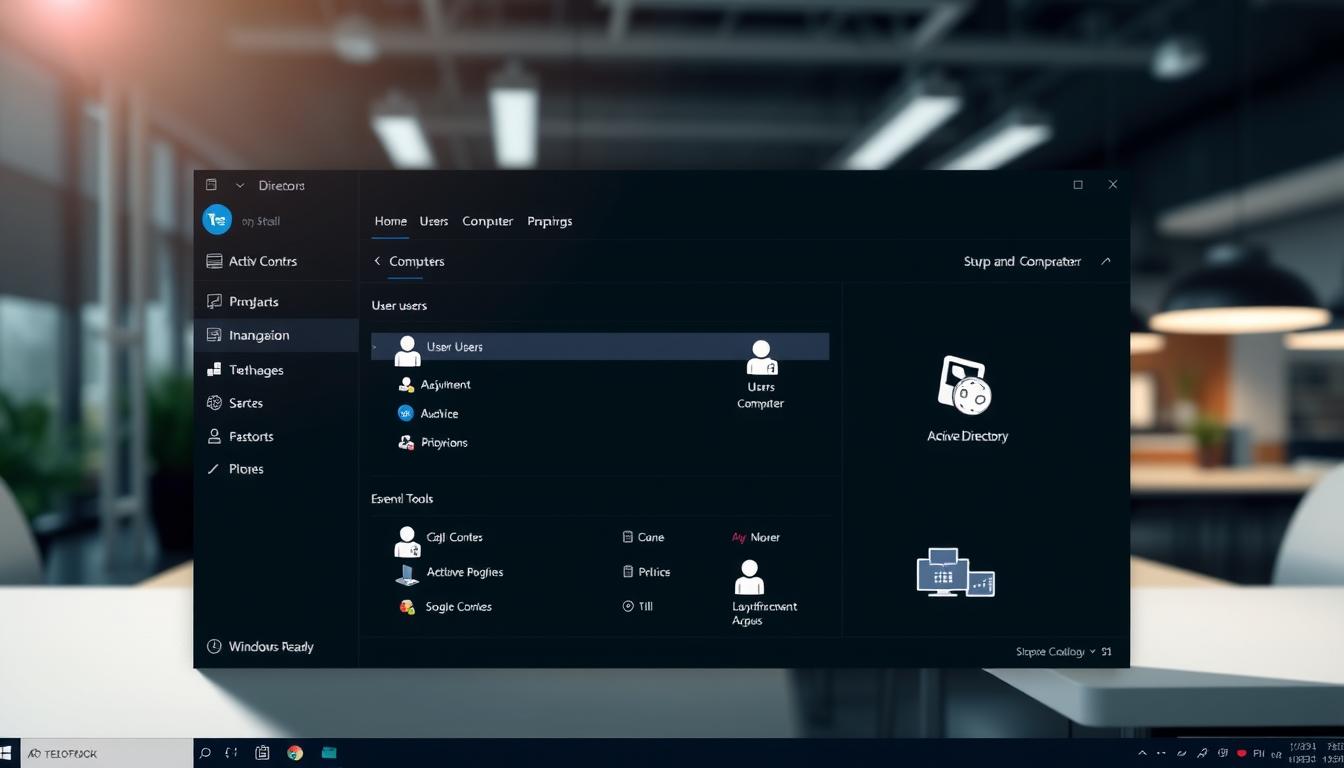The height and width of the screenshot is (768, 1344).
Task: Click the blue profile avatar in sidebar
Action: [217, 218]
